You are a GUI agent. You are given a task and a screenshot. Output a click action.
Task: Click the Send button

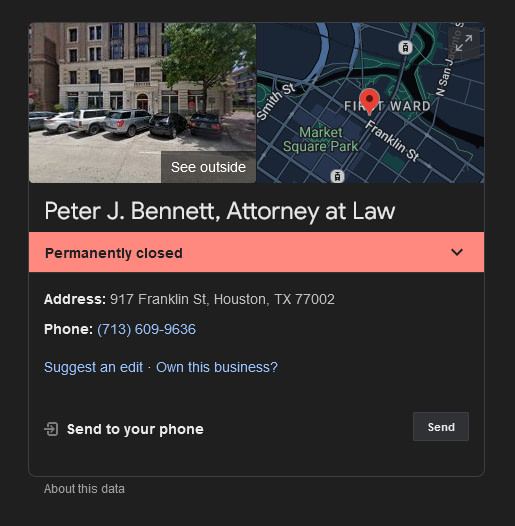pyautogui.click(x=441, y=427)
